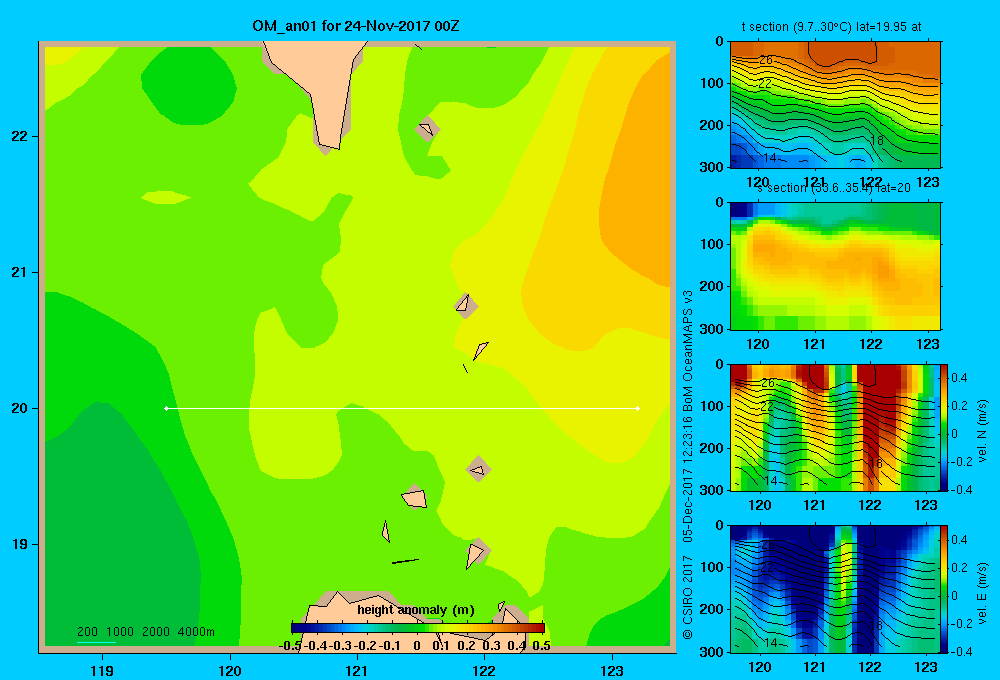
Task: Click the 0 tick on height anomaly scale
Action: pyautogui.click(x=416, y=646)
